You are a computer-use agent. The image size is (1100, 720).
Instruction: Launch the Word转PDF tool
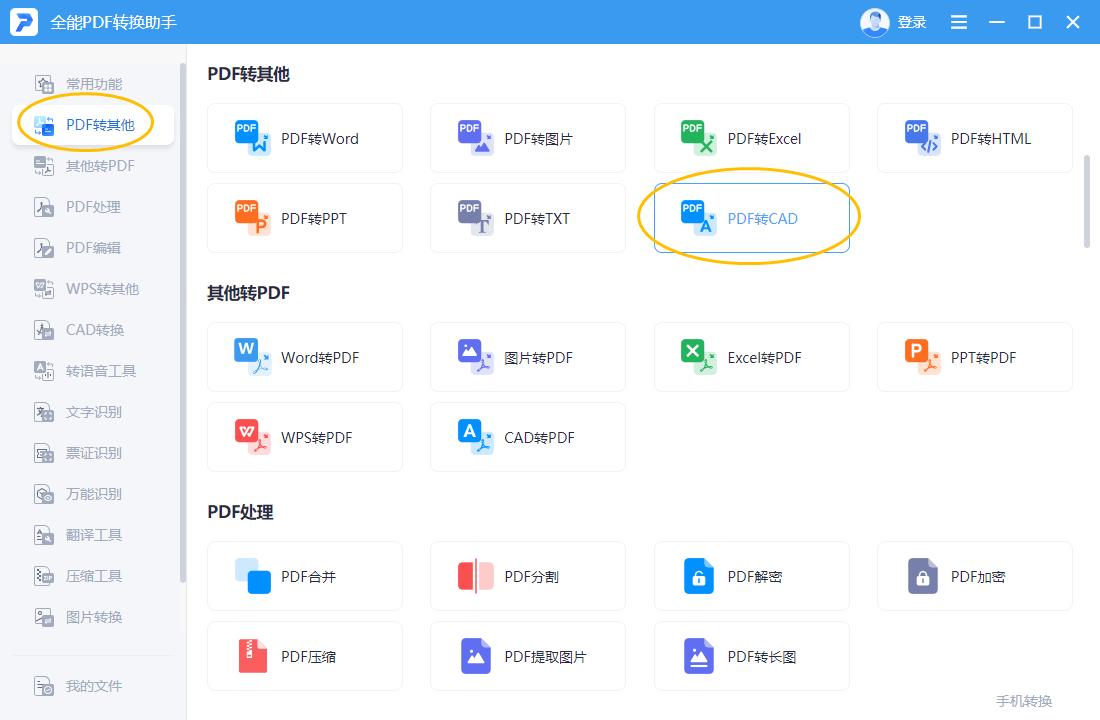tap(304, 357)
